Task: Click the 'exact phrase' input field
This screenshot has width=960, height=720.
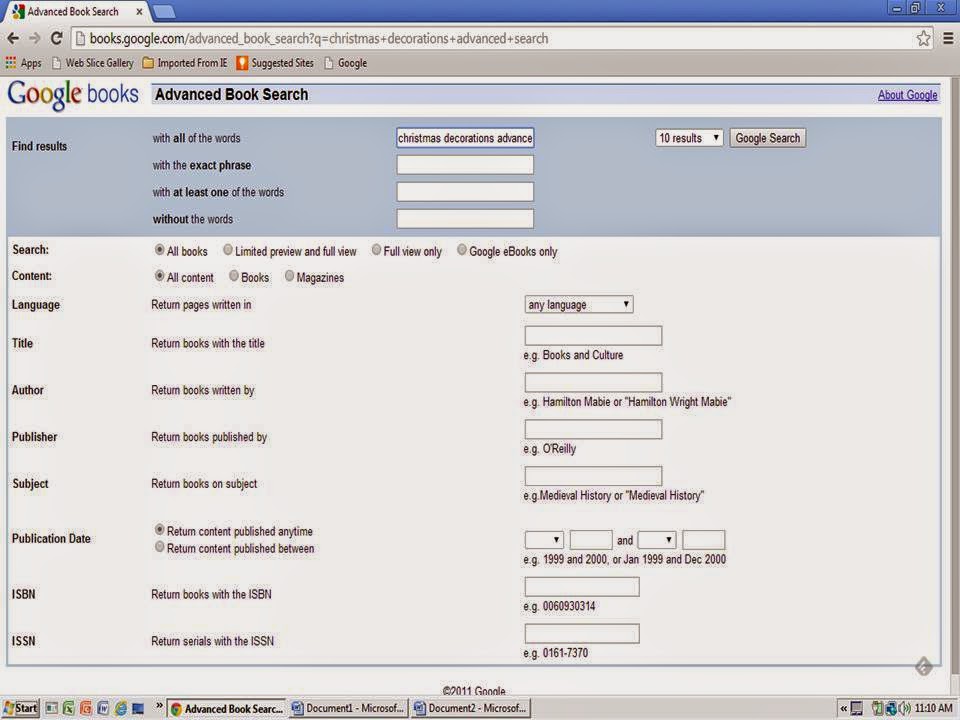Action: pyautogui.click(x=465, y=165)
